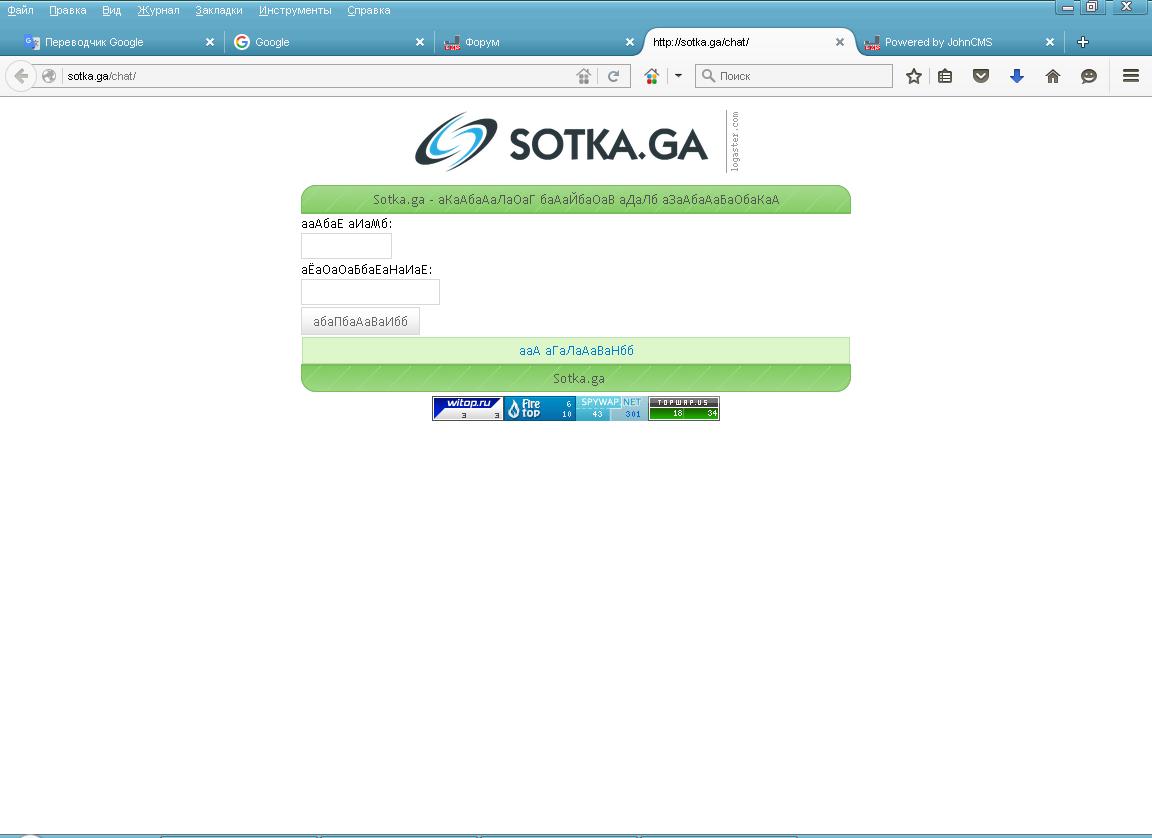The width and height of the screenshot is (1152, 838).
Task: Click the second longer input field
Action: pyautogui.click(x=370, y=292)
